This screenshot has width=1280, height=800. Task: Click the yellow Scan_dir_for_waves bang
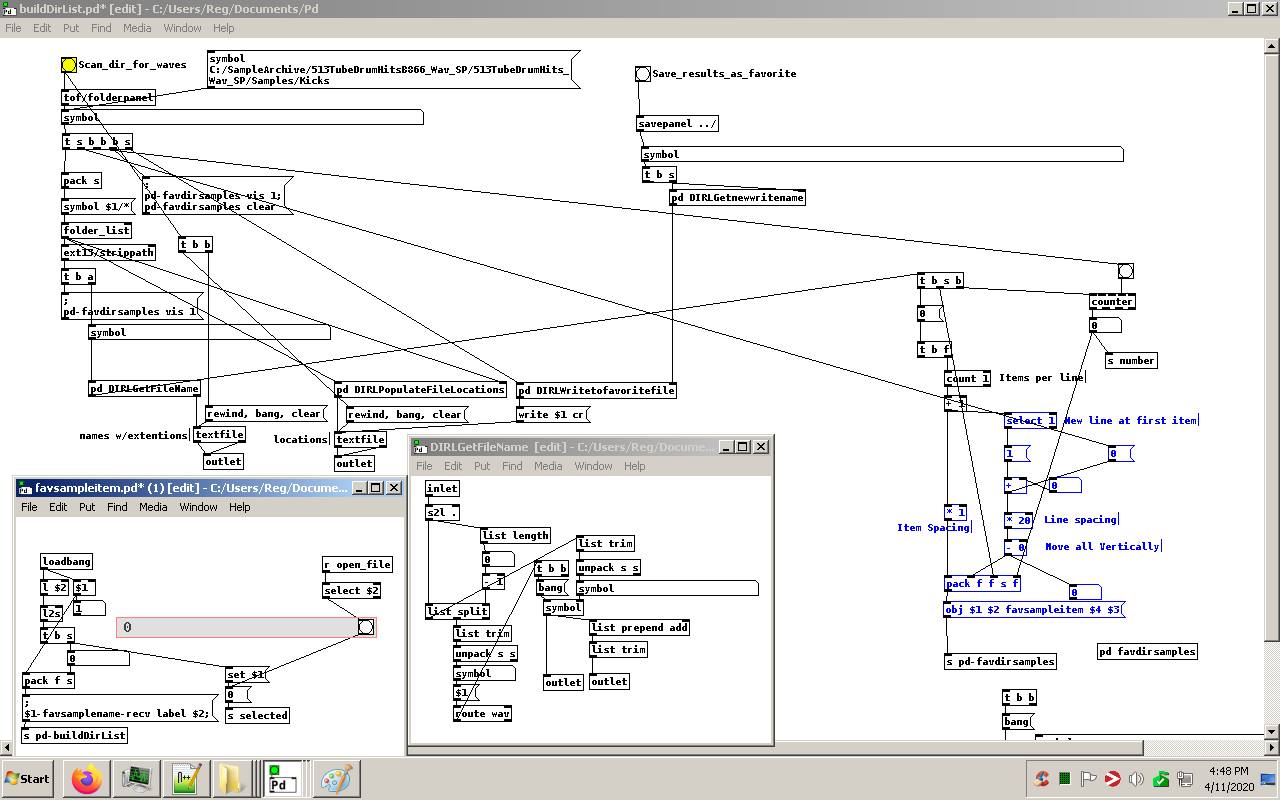[68, 65]
